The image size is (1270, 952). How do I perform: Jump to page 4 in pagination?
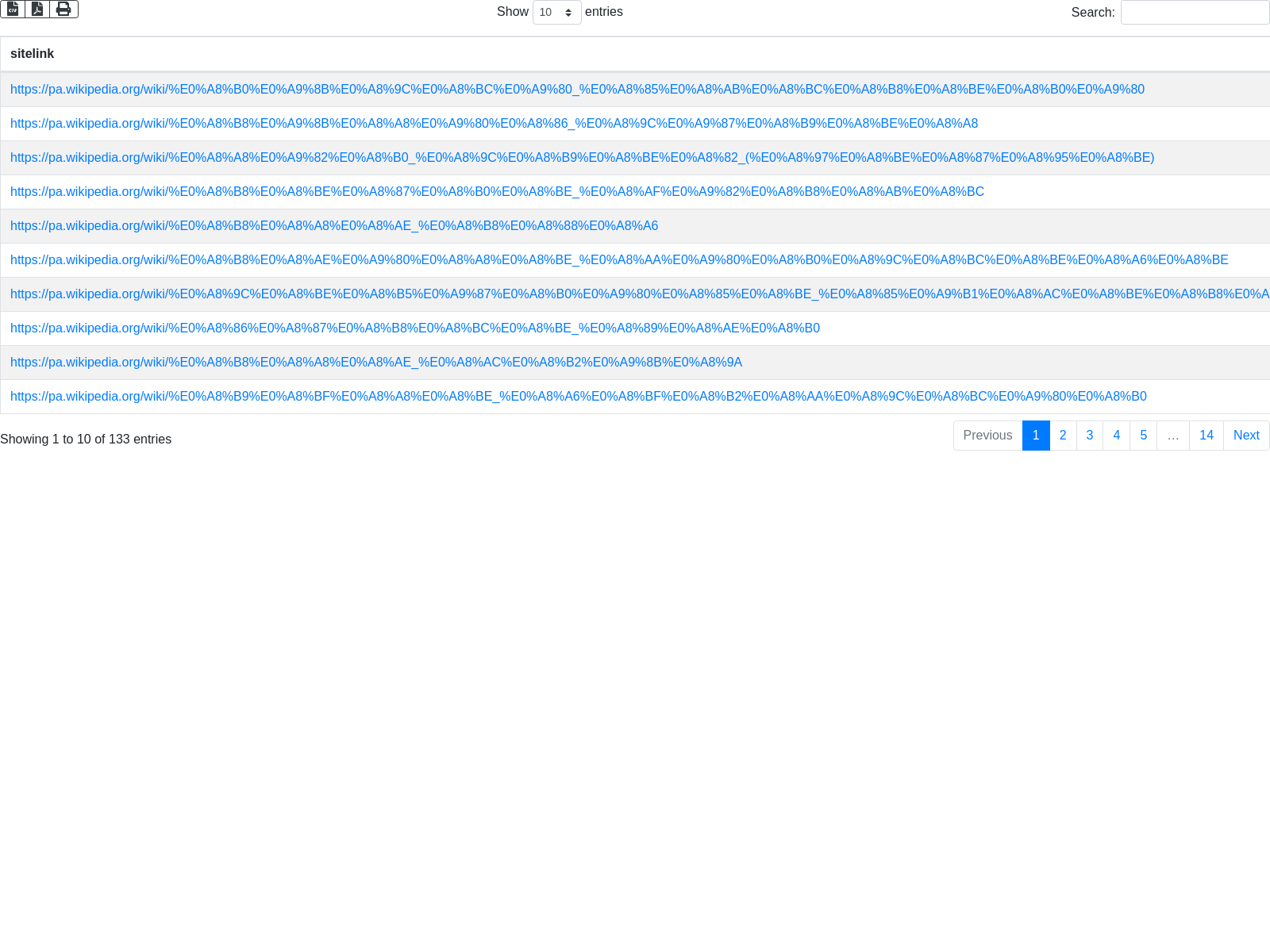click(x=1117, y=436)
